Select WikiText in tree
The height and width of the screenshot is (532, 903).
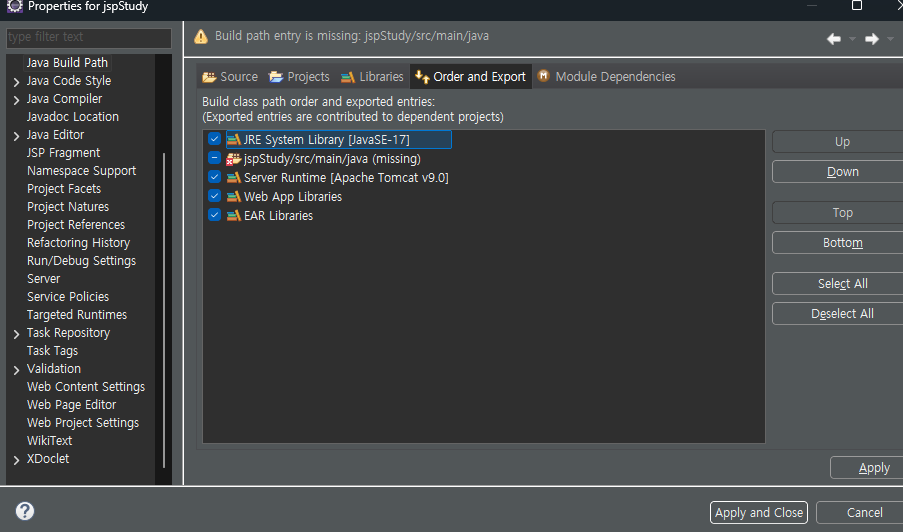click(x=50, y=440)
